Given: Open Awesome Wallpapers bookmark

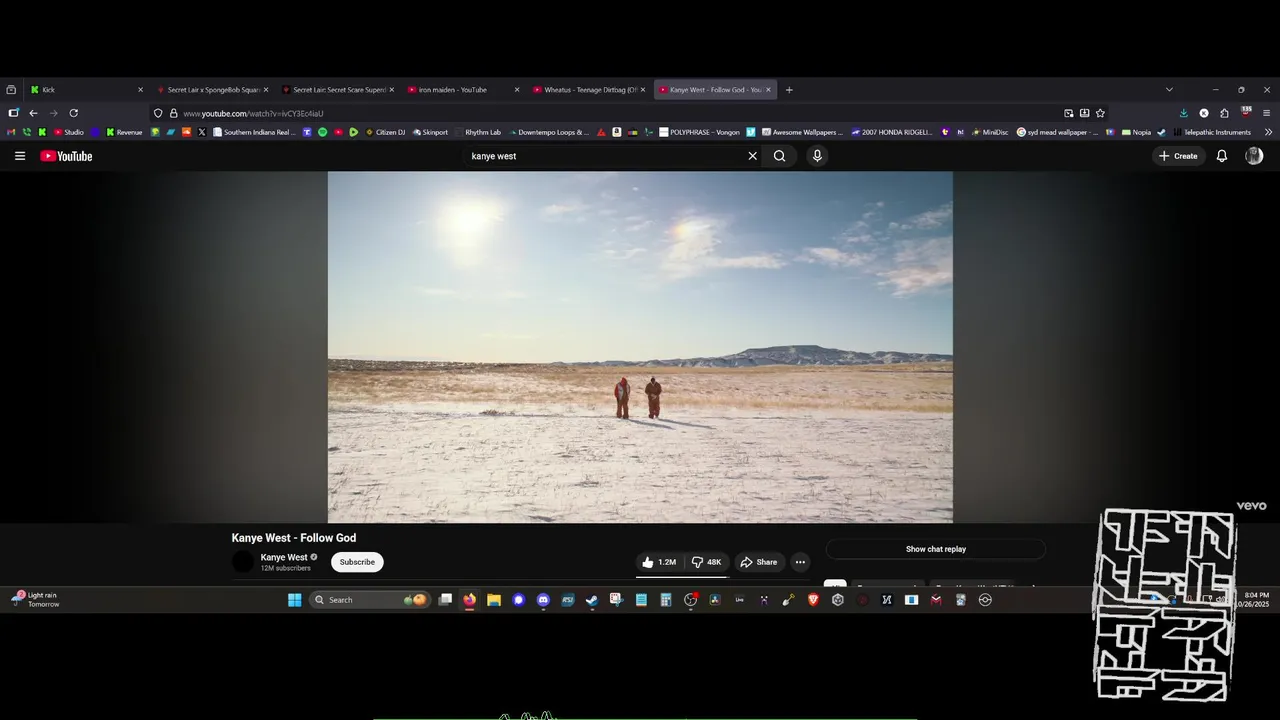Looking at the screenshot, I should click(802, 132).
